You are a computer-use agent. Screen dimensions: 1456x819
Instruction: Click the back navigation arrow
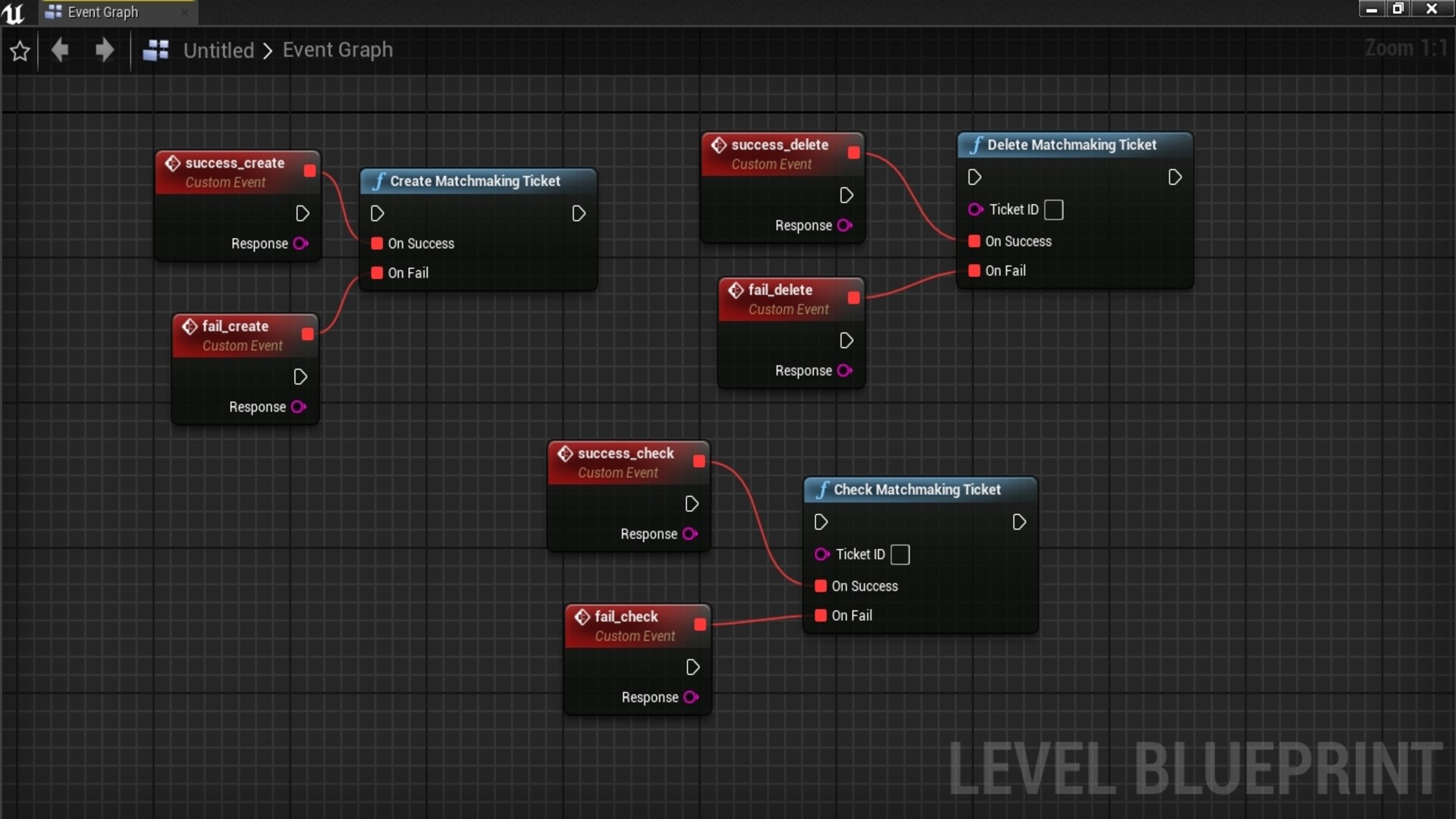(x=60, y=50)
